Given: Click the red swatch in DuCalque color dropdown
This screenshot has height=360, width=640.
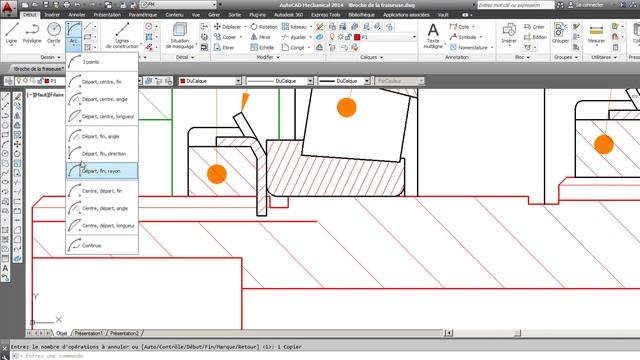Looking at the screenshot, I should click(x=182, y=81).
